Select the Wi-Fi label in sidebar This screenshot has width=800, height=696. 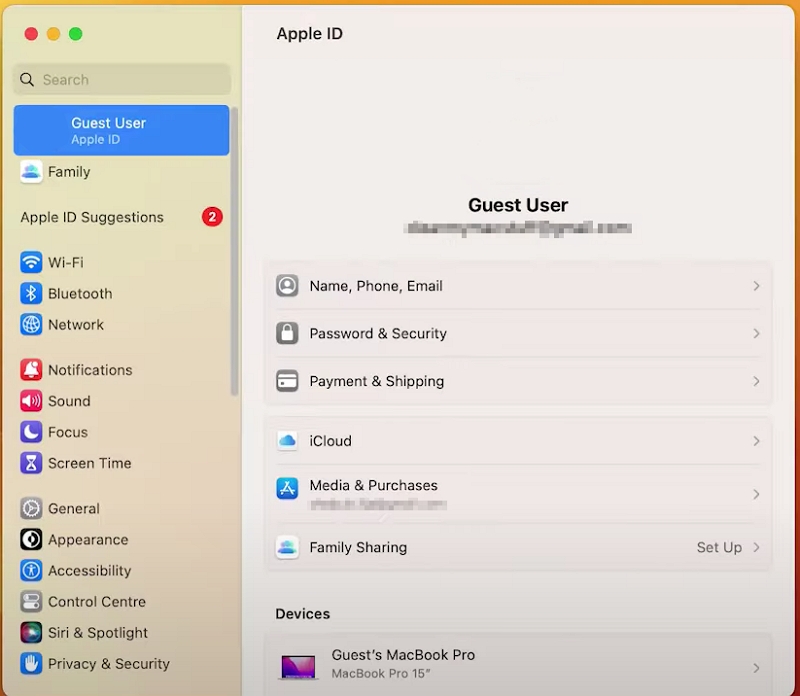[66, 262]
